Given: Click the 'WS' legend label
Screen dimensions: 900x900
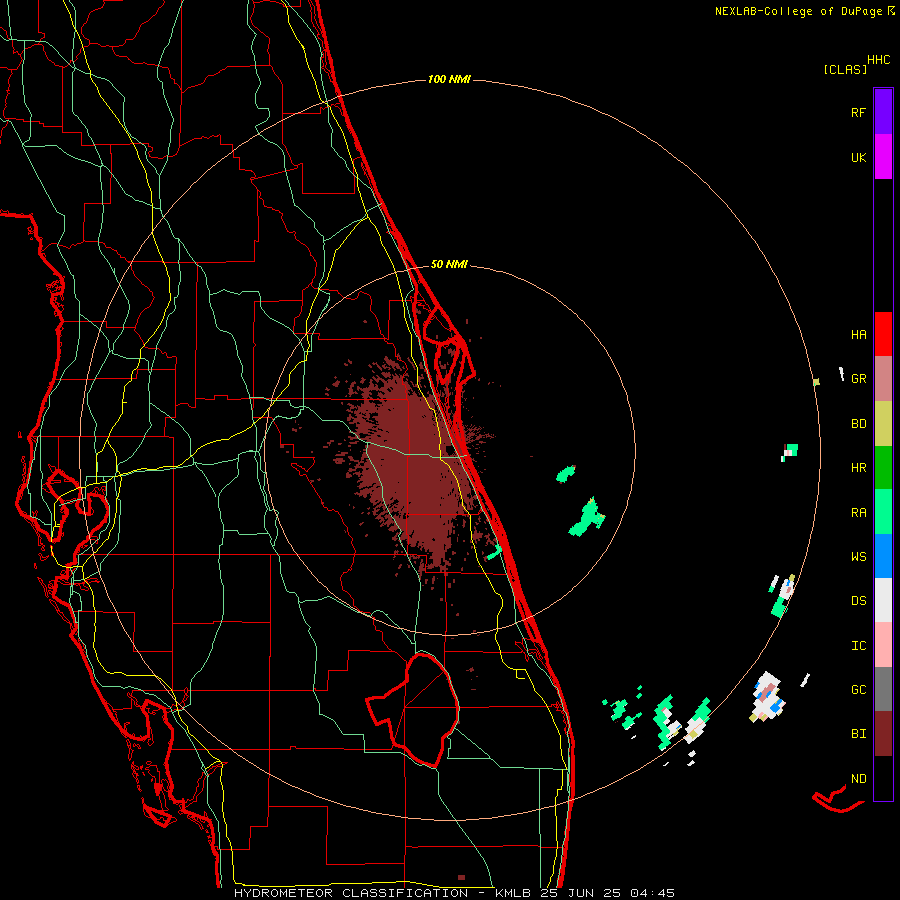Looking at the screenshot, I should (858, 556).
